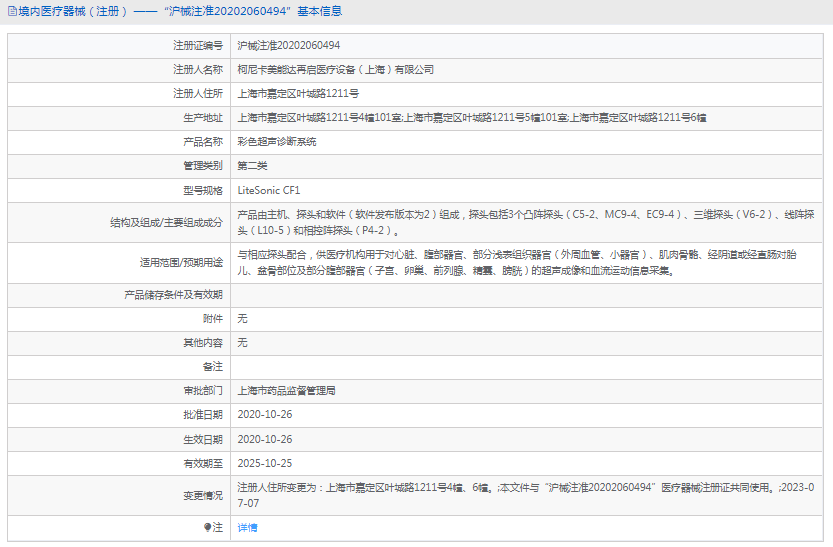Viewport: 833px width, 547px height.
Task: Select registration number 沪械注准20202060494 value
Action: click(288, 46)
